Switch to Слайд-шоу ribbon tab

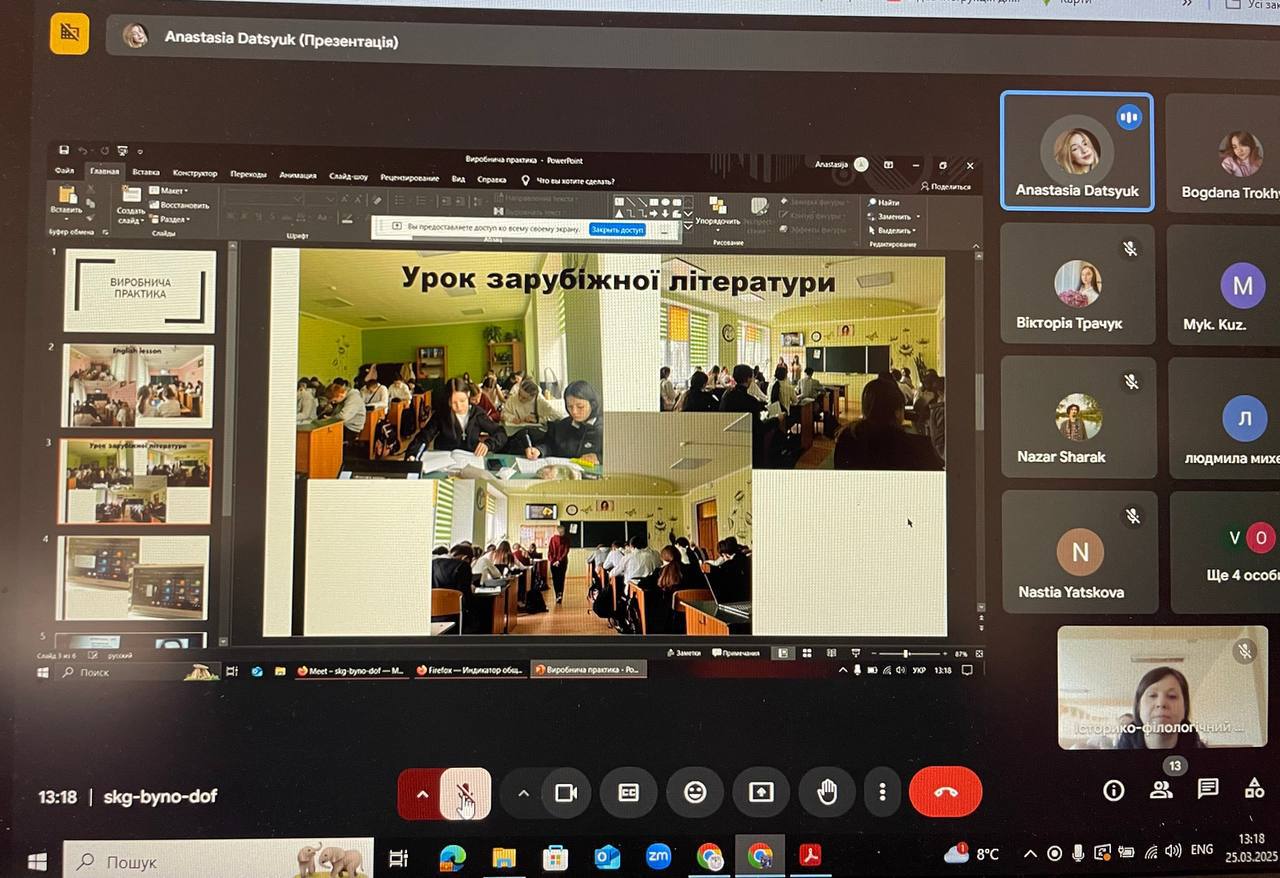tap(348, 176)
